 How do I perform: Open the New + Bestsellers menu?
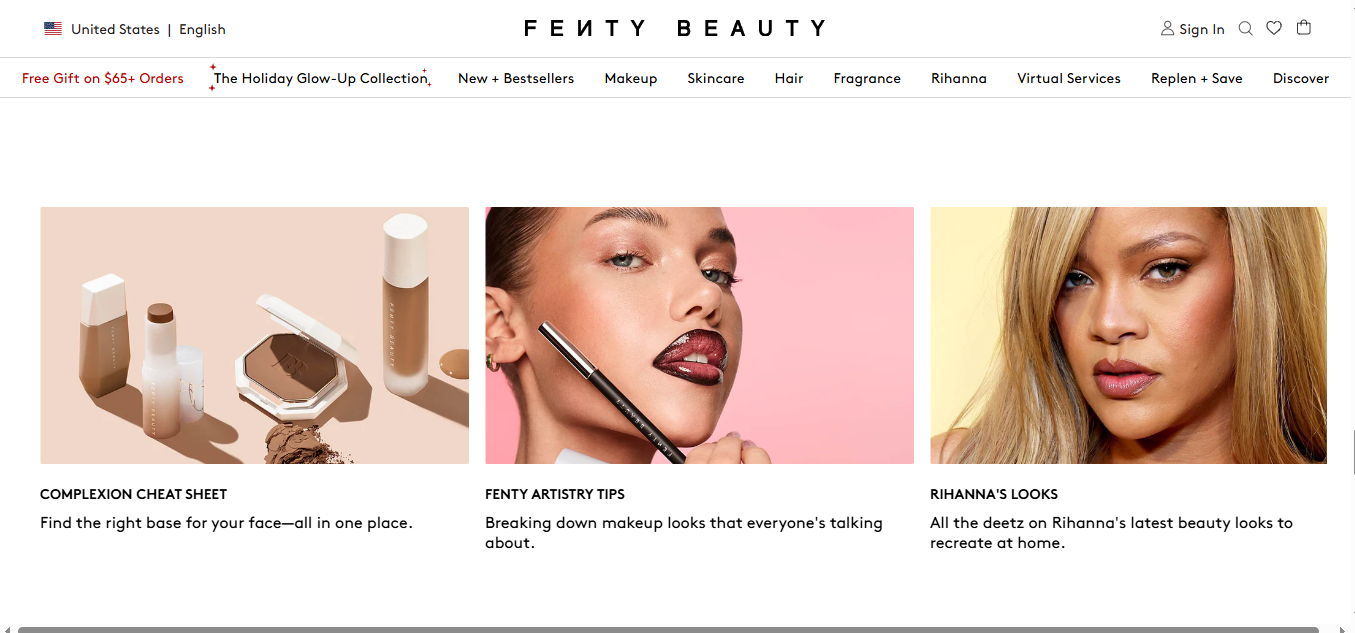516,78
